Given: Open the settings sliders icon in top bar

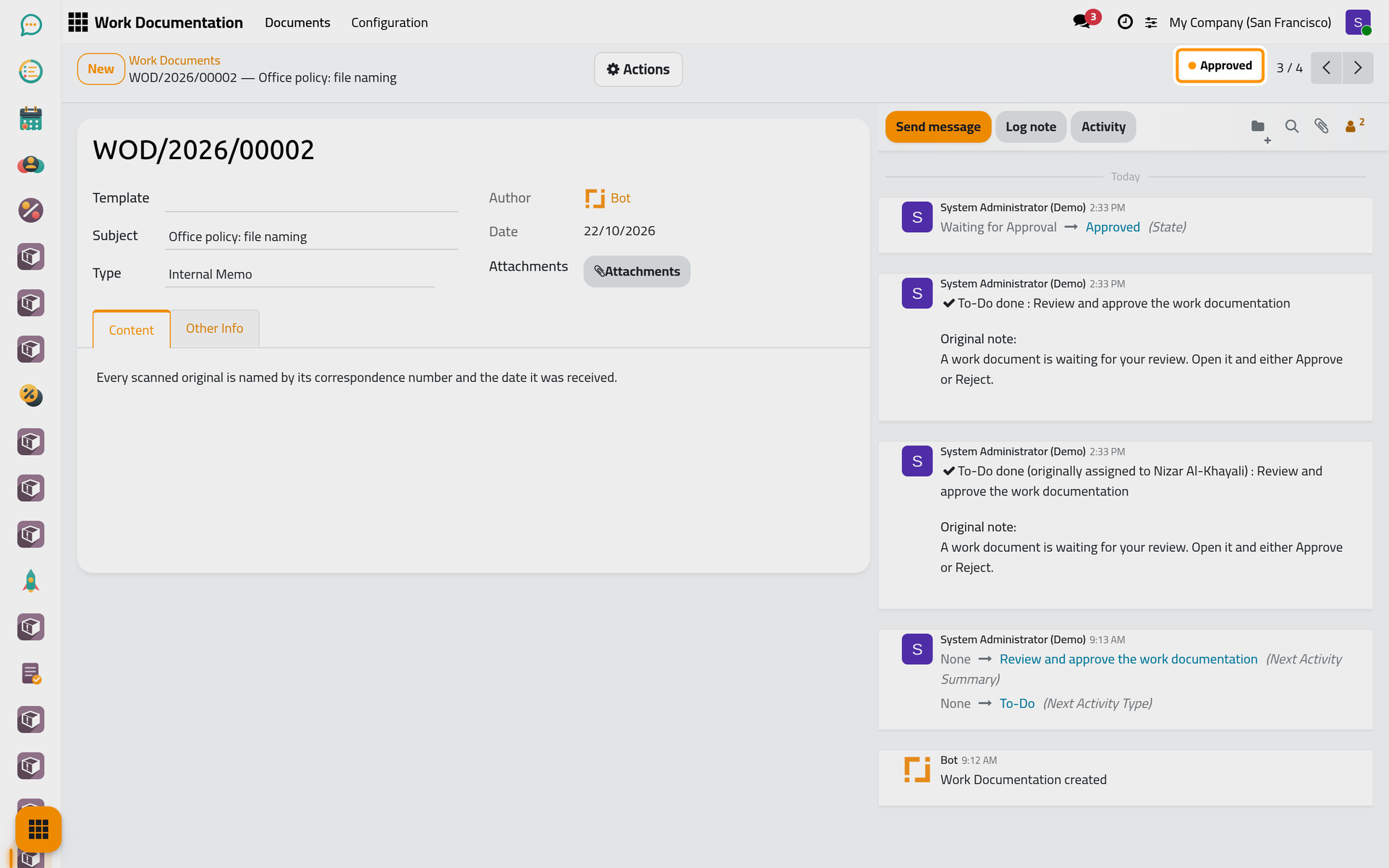Looking at the screenshot, I should coord(1151,22).
